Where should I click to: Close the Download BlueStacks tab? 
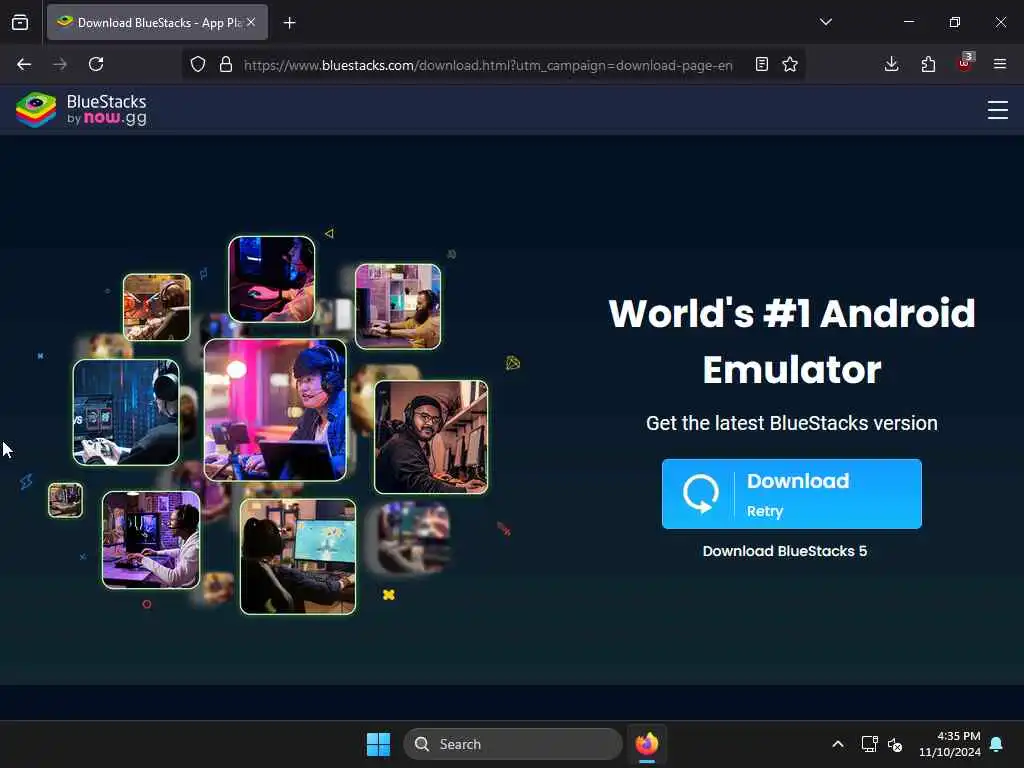click(251, 22)
